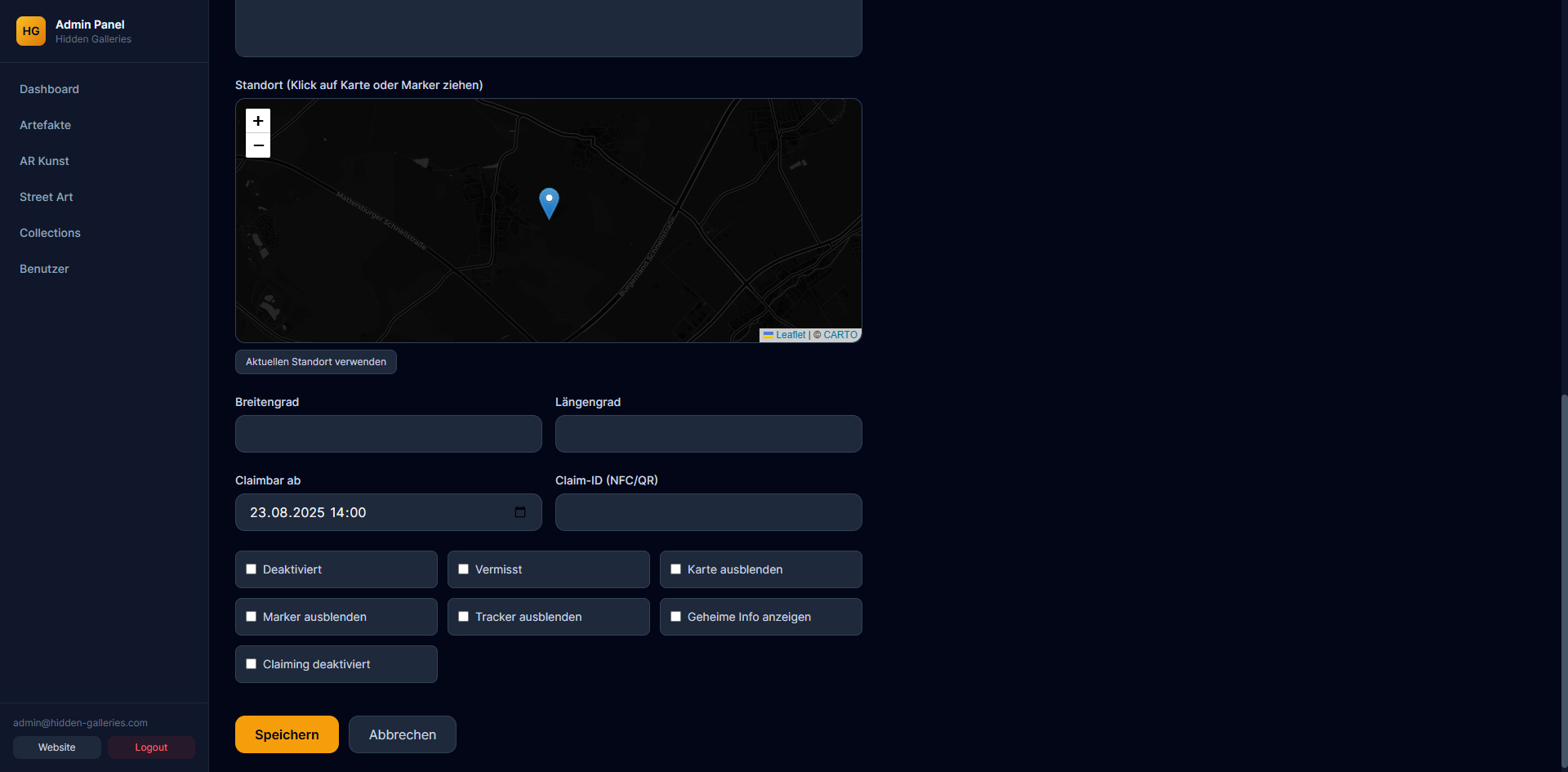Open Dashboard in sidebar
1568x772 pixels.
(x=50, y=89)
